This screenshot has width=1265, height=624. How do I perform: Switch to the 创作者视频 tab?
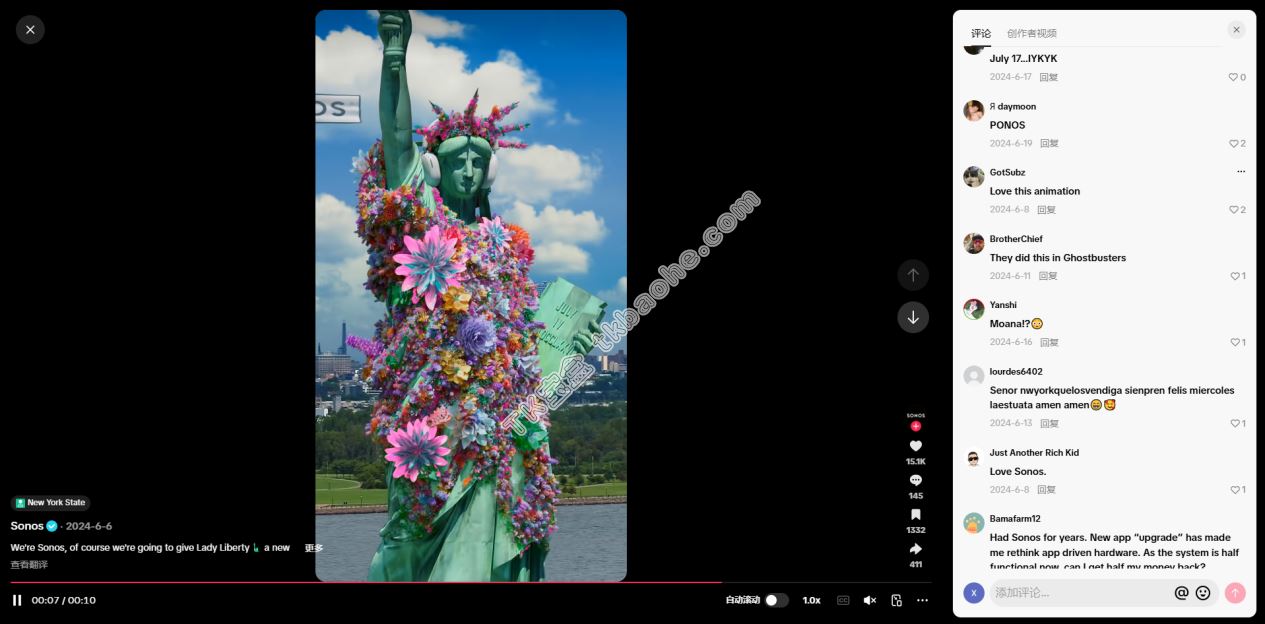(1032, 33)
